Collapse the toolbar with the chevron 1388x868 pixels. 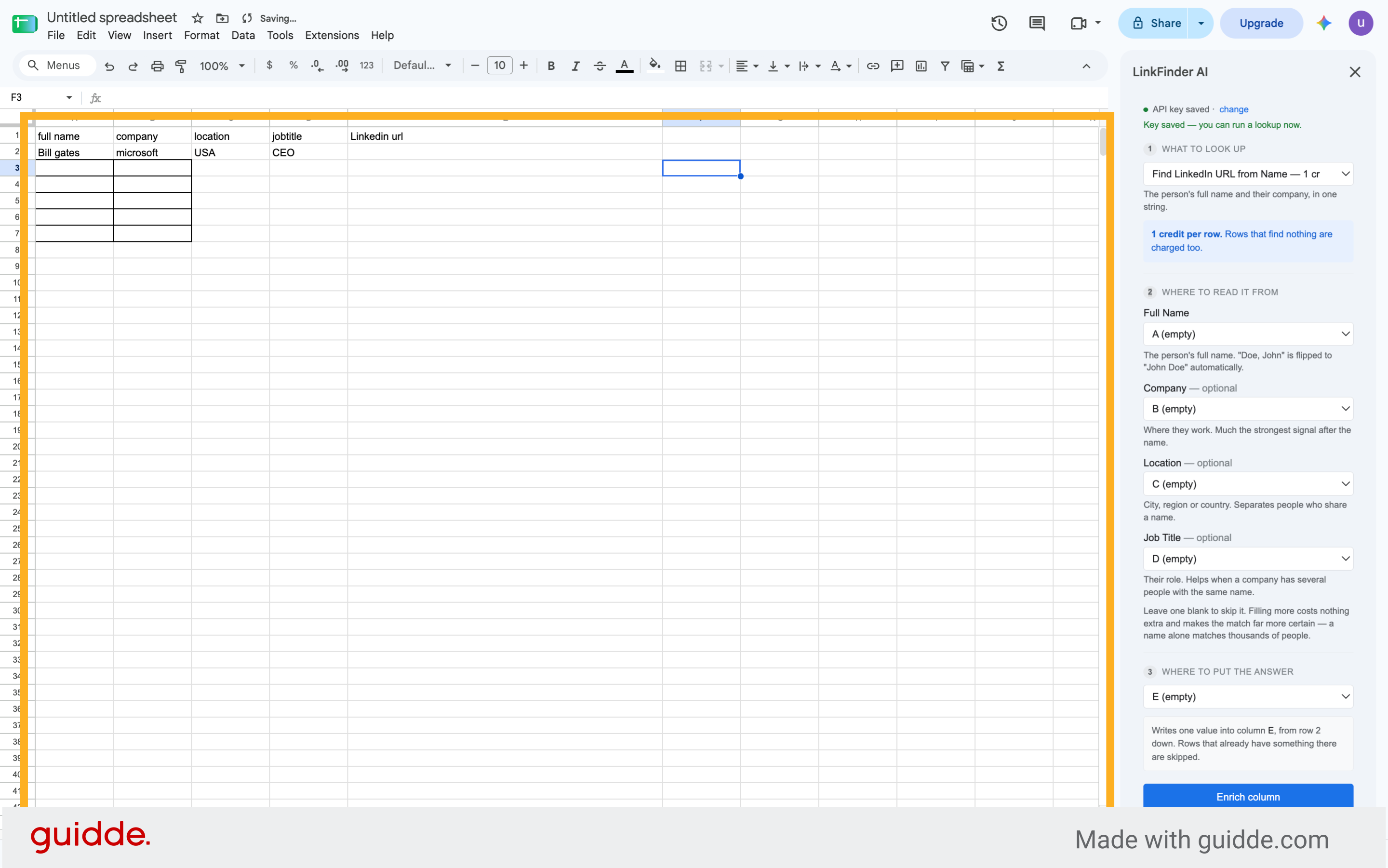tap(1086, 66)
